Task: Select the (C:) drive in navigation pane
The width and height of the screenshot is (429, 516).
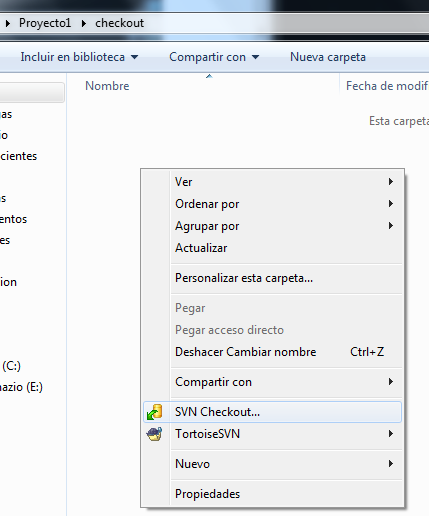Action: [x=11, y=366]
